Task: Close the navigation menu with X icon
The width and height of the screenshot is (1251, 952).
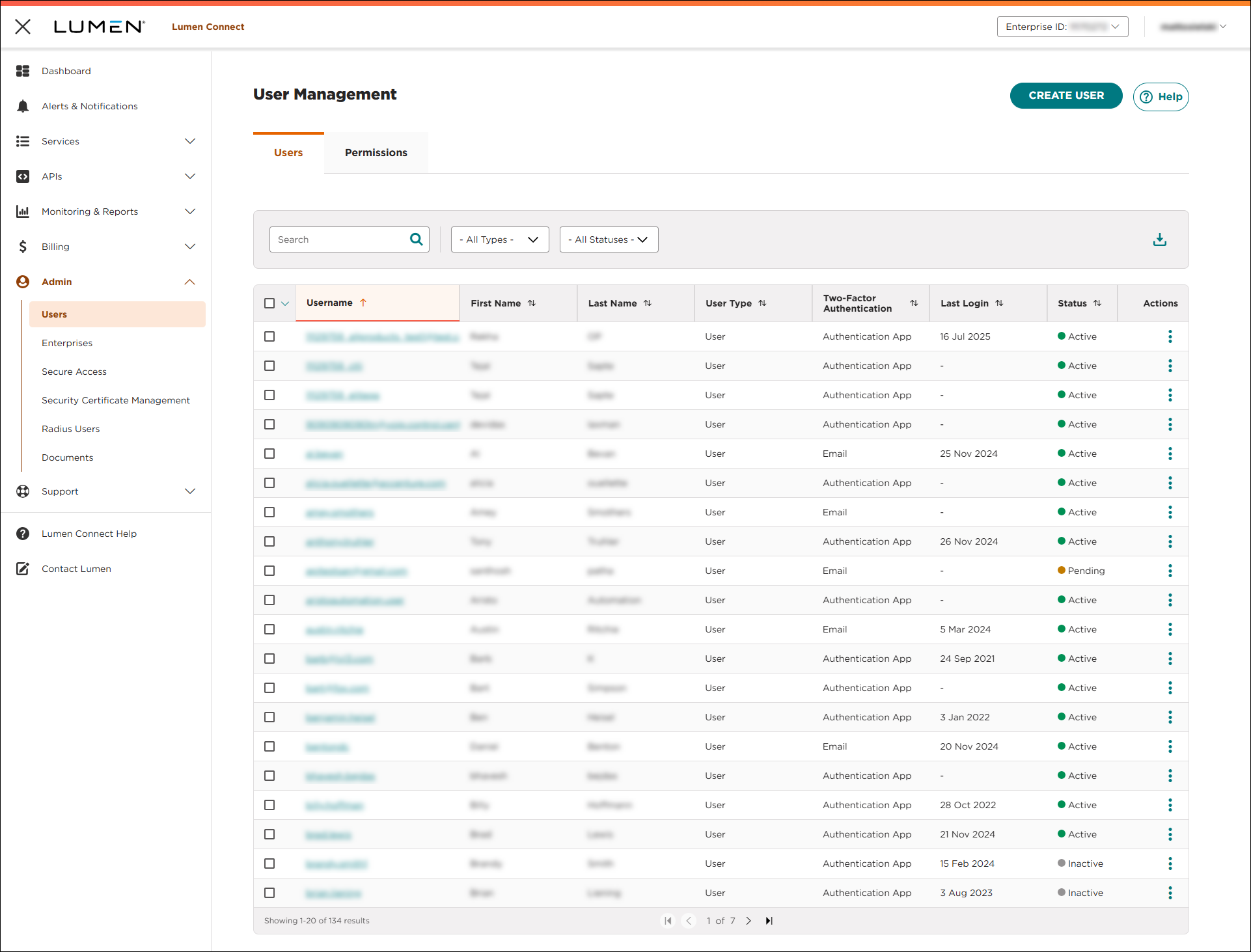Action: tap(23, 27)
